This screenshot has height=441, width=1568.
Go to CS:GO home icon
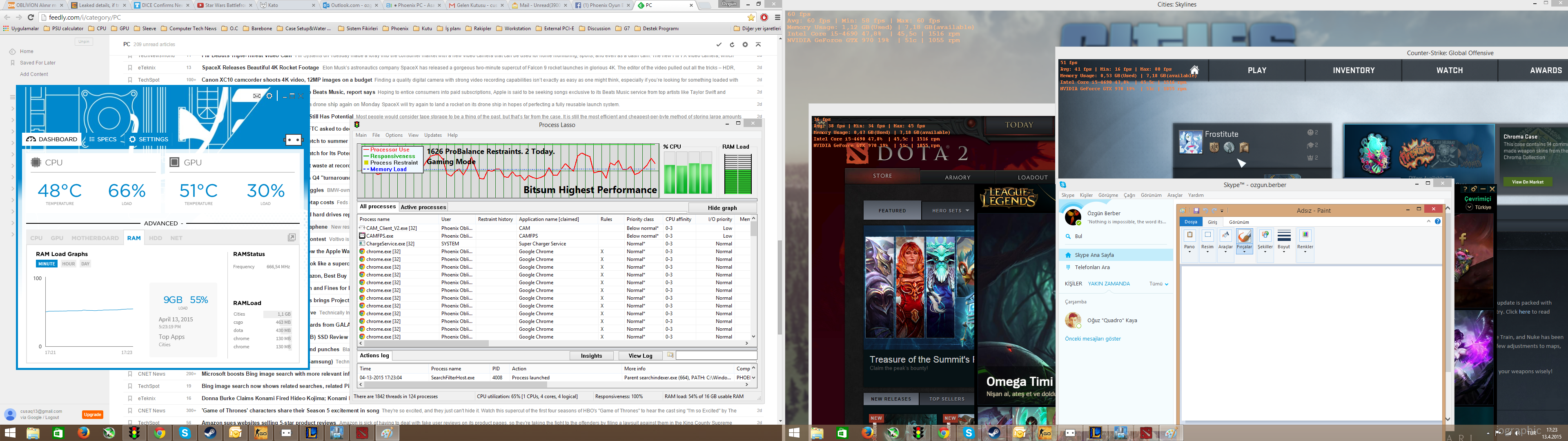coord(1194,70)
